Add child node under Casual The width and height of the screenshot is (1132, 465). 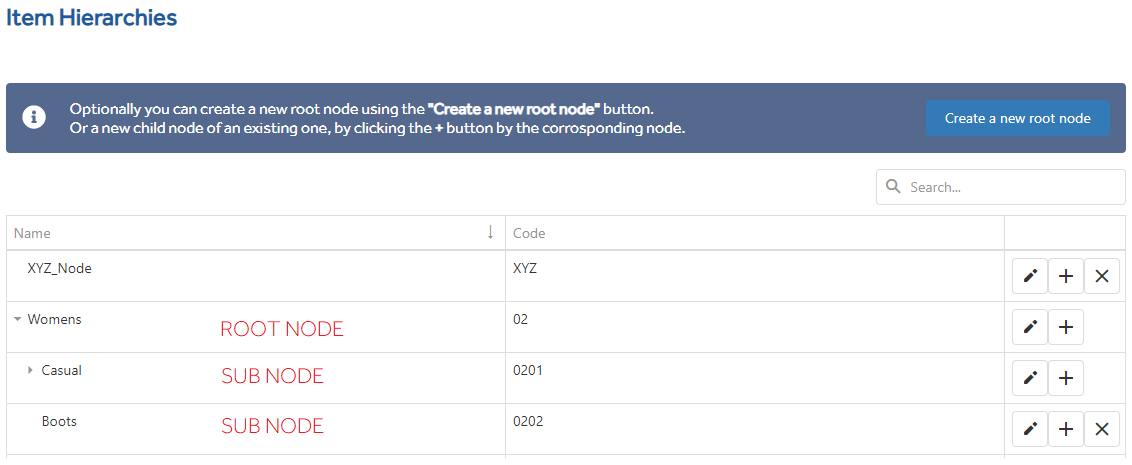coord(1066,378)
